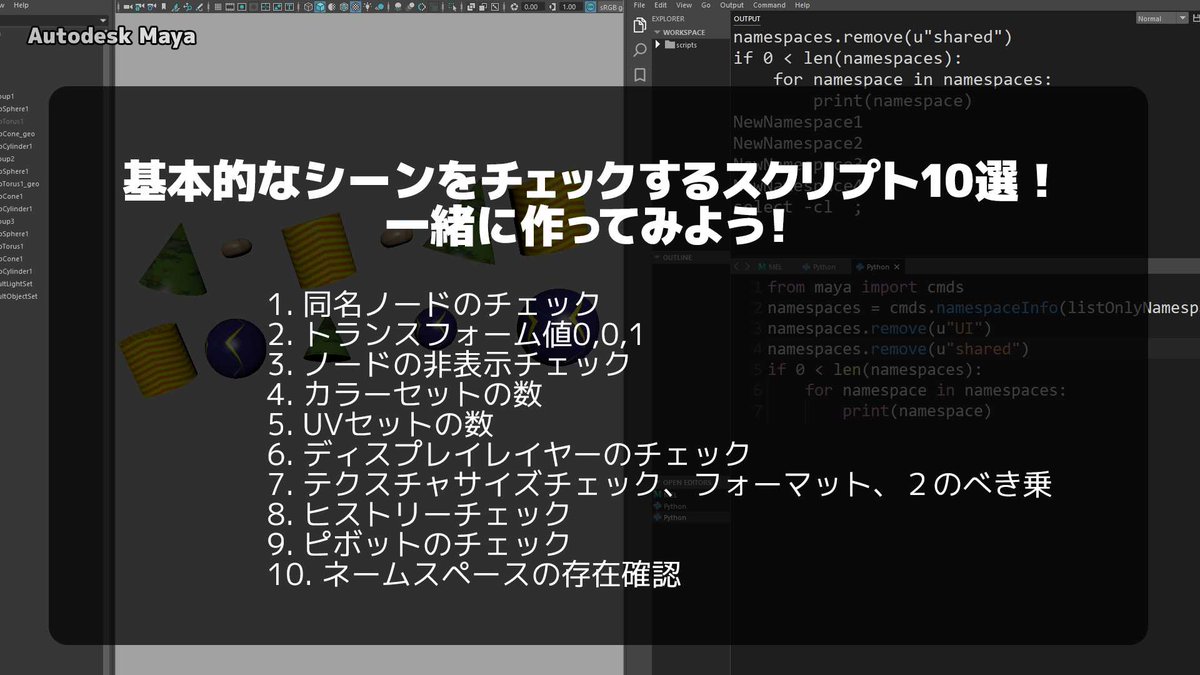Close the active Python tab
Viewport: 1200px width, 675px height.
coord(897,267)
